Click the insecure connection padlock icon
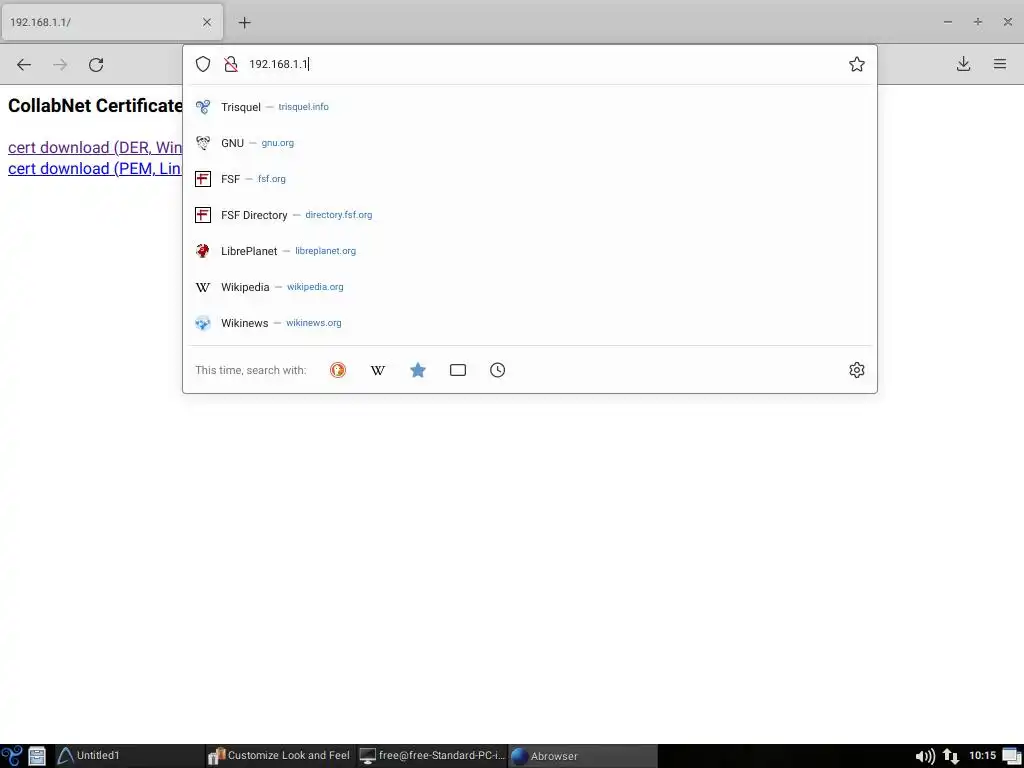 click(231, 64)
